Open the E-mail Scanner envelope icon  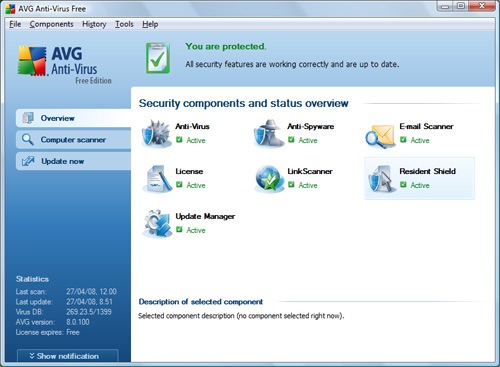(380, 135)
